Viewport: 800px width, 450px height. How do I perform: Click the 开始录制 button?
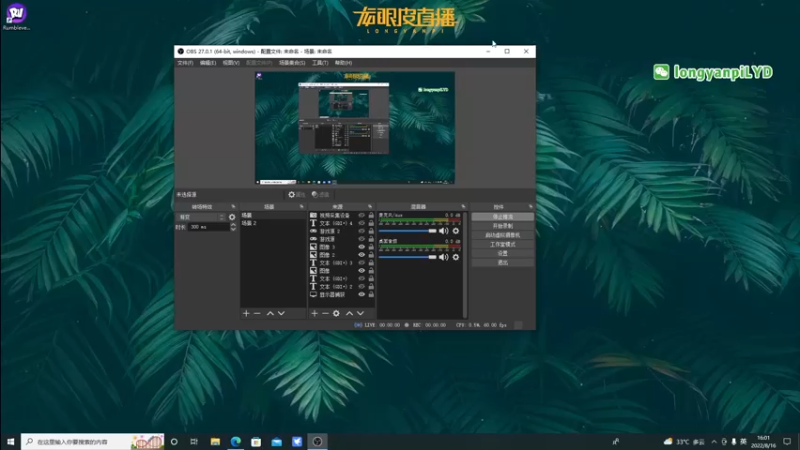click(503, 226)
